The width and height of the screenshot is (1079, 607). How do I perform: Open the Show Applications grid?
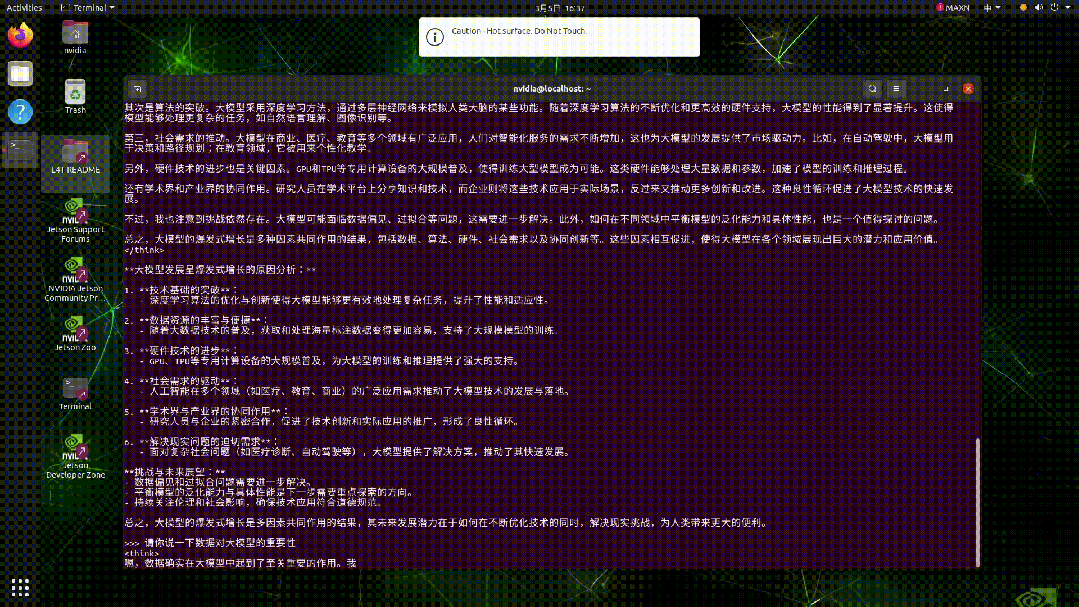coord(20,587)
